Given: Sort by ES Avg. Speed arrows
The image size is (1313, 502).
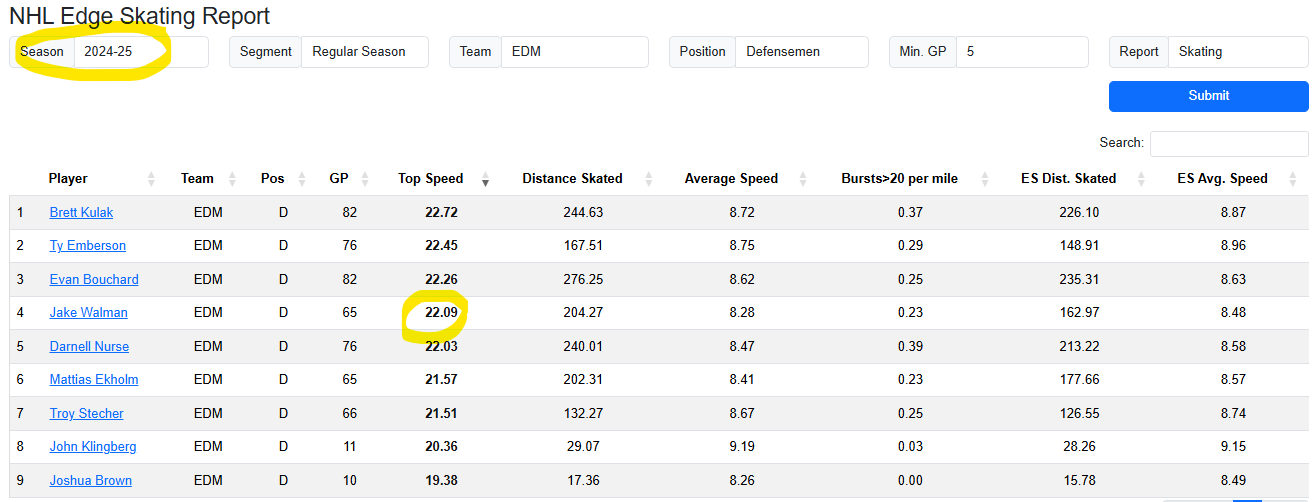Looking at the screenshot, I should (x=1293, y=179).
